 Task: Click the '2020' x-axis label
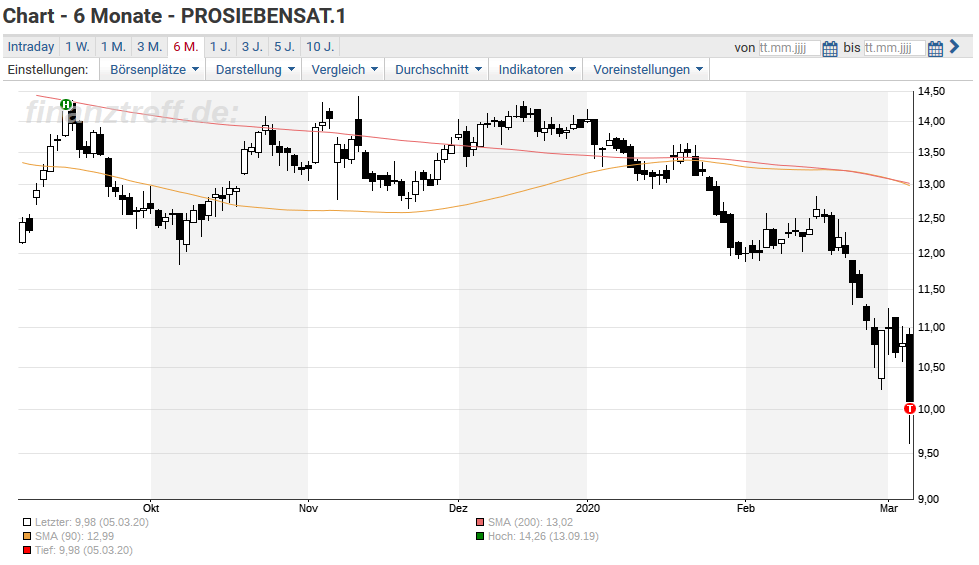(x=588, y=508)
